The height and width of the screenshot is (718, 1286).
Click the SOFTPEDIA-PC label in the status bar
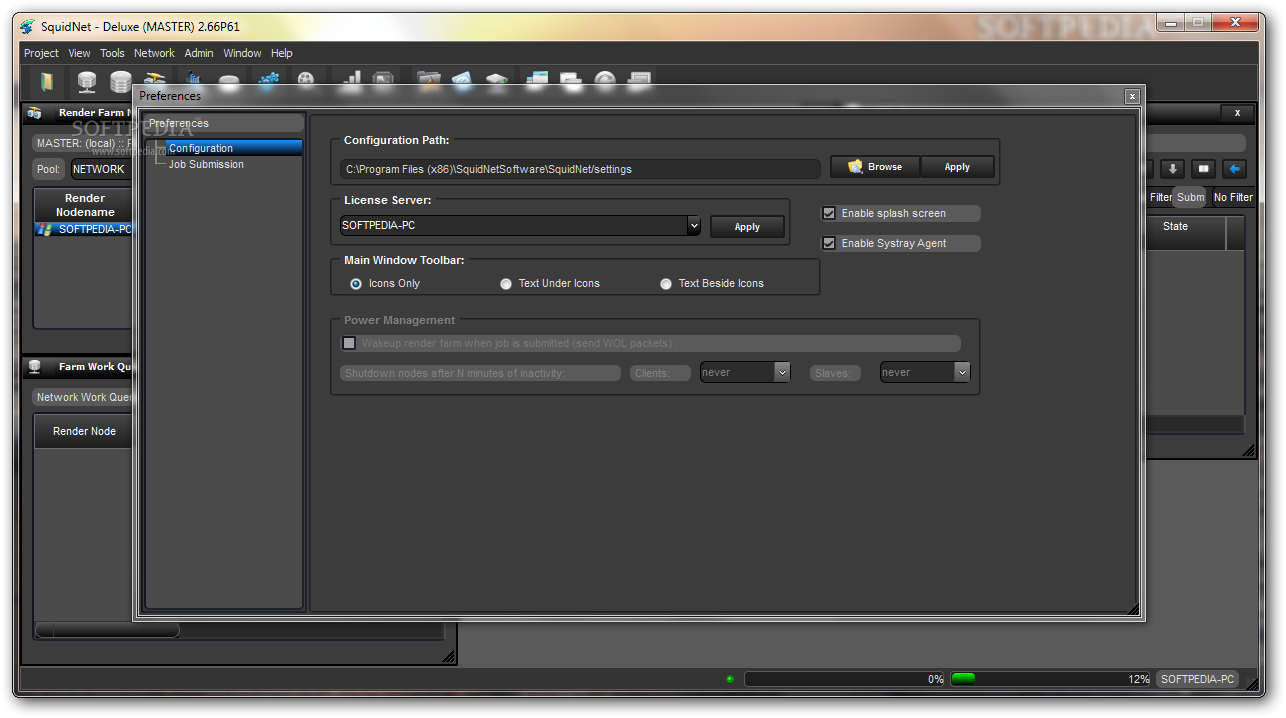1197,679
